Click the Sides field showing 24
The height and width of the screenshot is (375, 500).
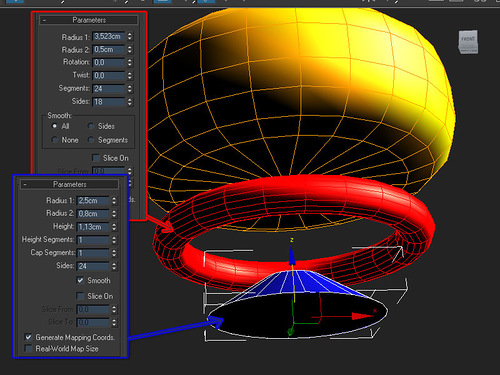point(93,266)
